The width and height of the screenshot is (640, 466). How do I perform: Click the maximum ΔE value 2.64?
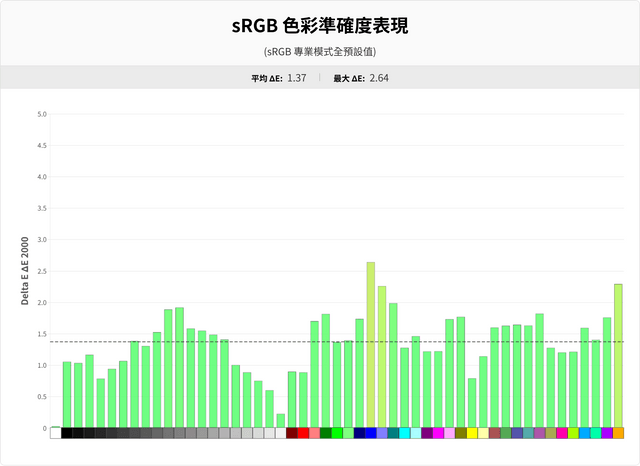379,78
